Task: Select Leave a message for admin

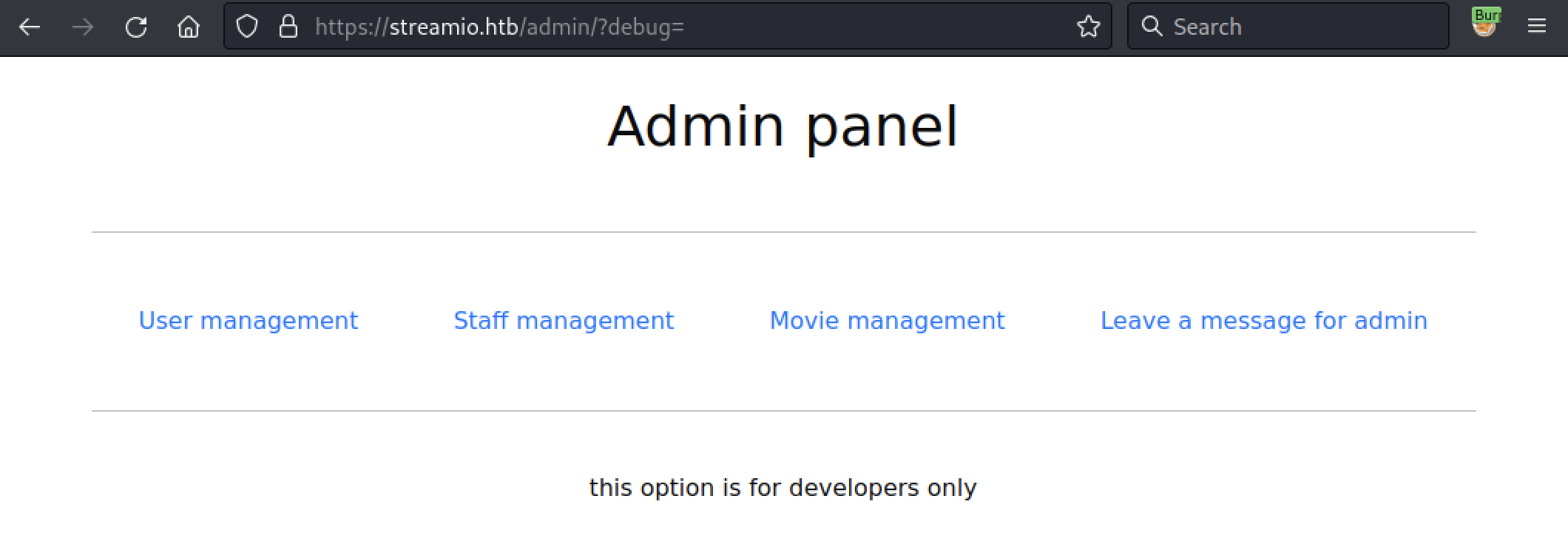Action: (x=1263, y=321)
